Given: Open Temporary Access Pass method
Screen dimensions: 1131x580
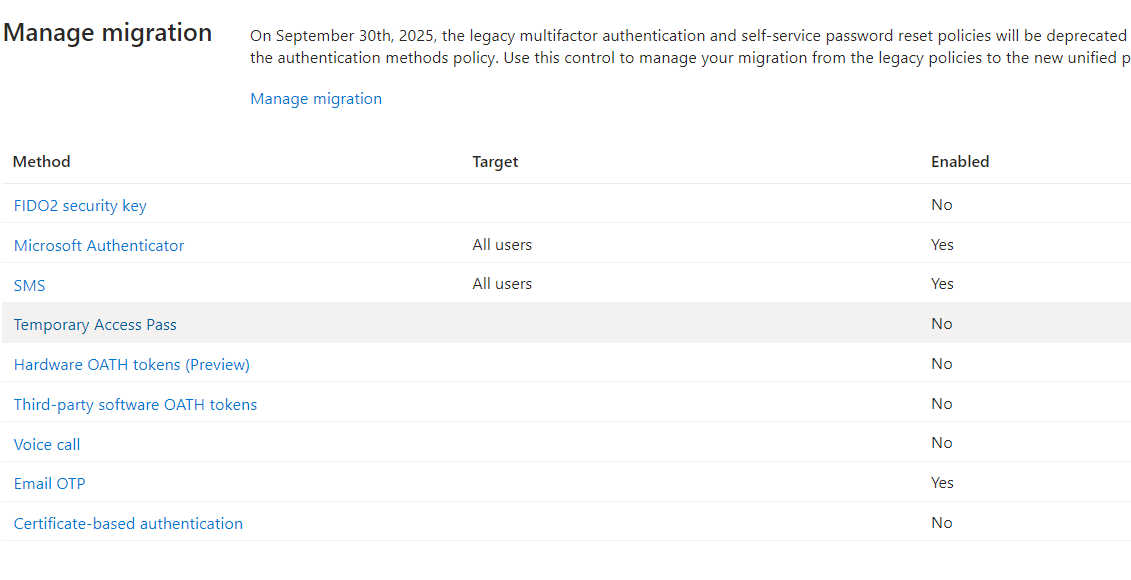Looking at the screenshot, I should tap(95, 325).
